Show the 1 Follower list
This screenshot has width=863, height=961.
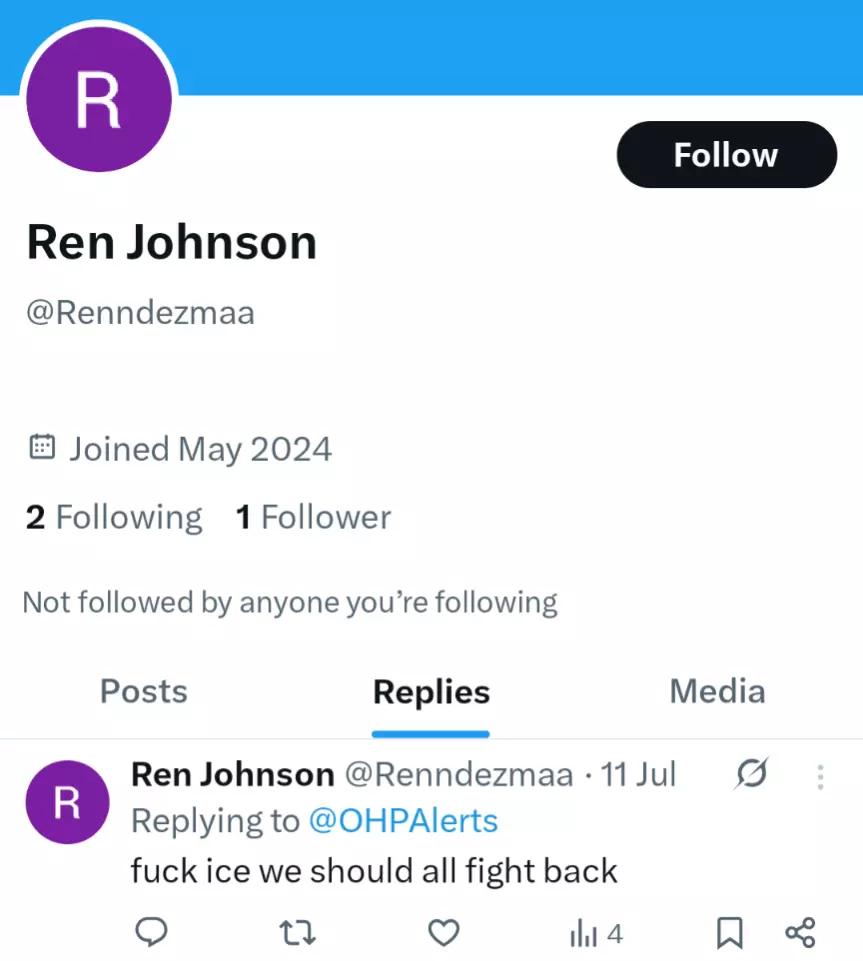(x=313, y=517)
